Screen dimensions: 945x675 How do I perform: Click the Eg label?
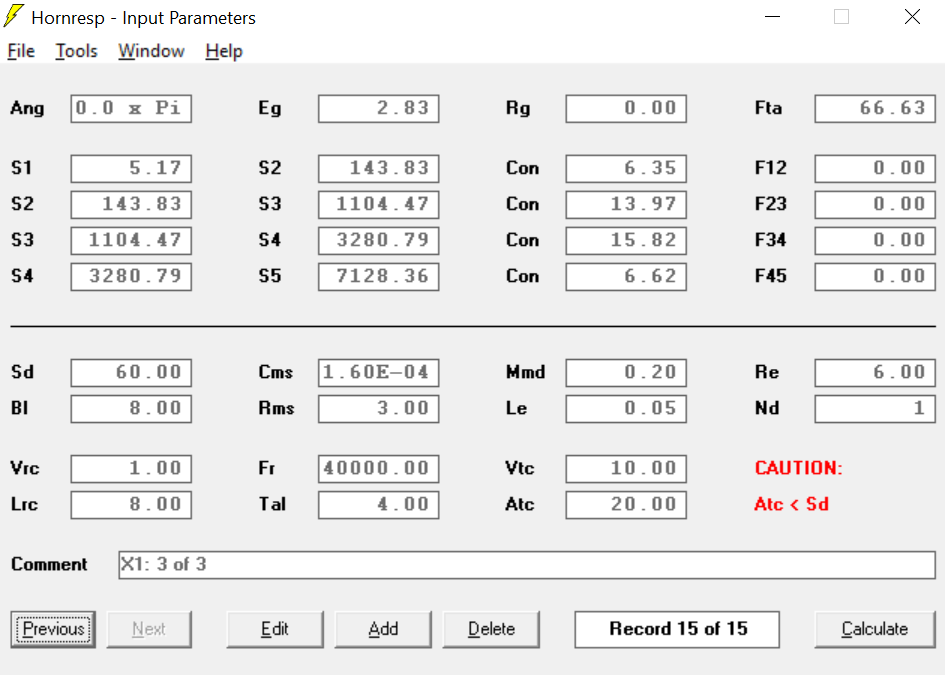click(x=269, y=108)
